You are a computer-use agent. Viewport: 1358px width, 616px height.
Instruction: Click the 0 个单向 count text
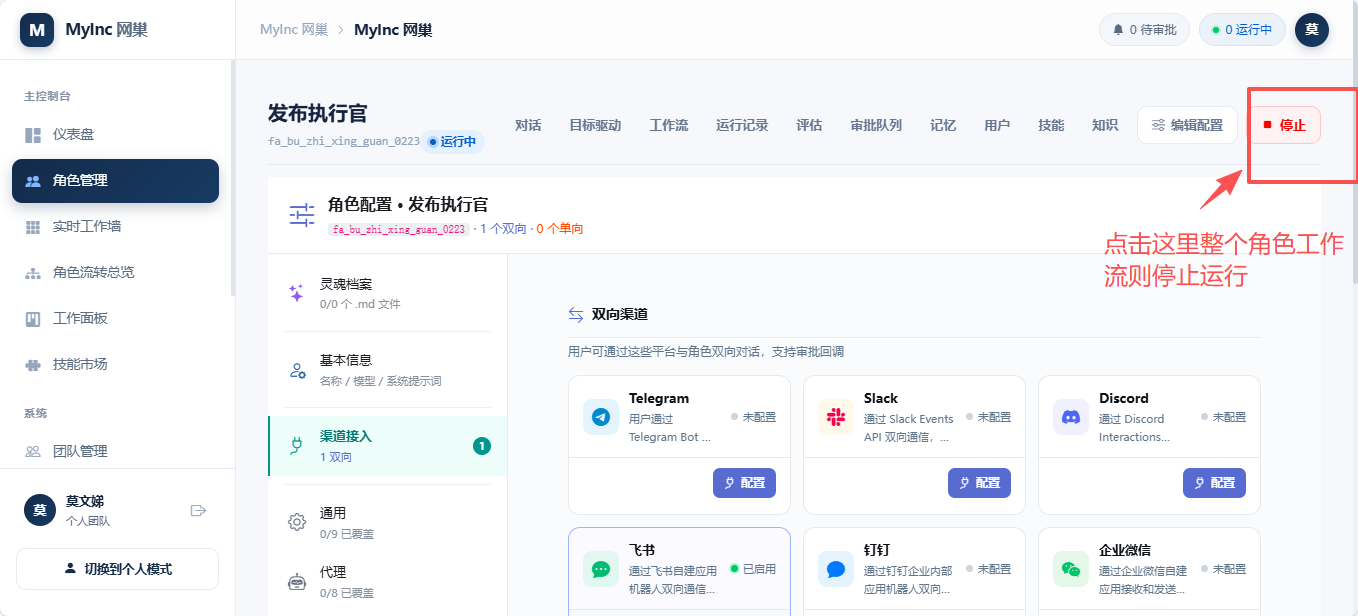(560, 229)
